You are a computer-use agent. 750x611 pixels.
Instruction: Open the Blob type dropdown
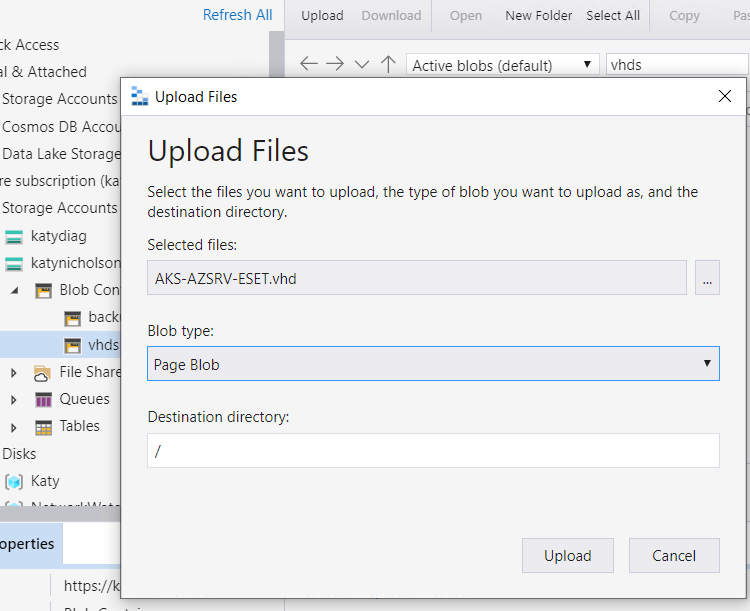tap(433, 364)
